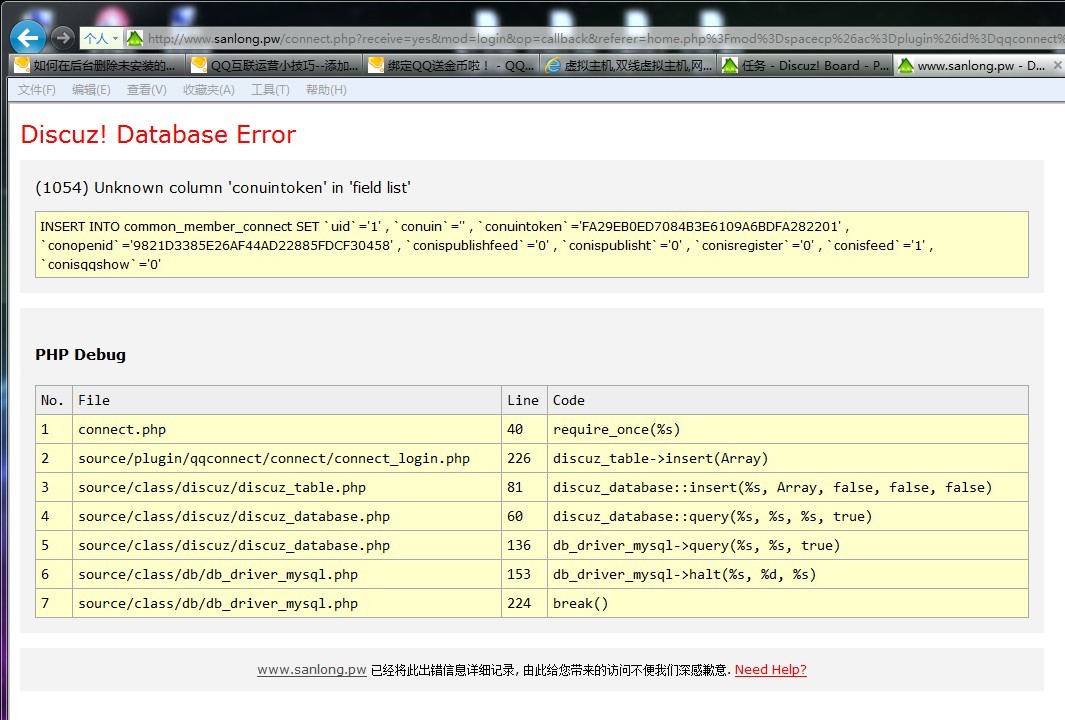Click favicon of the 如何在后台删除未安装的 tab

click(x=22, y=66)
